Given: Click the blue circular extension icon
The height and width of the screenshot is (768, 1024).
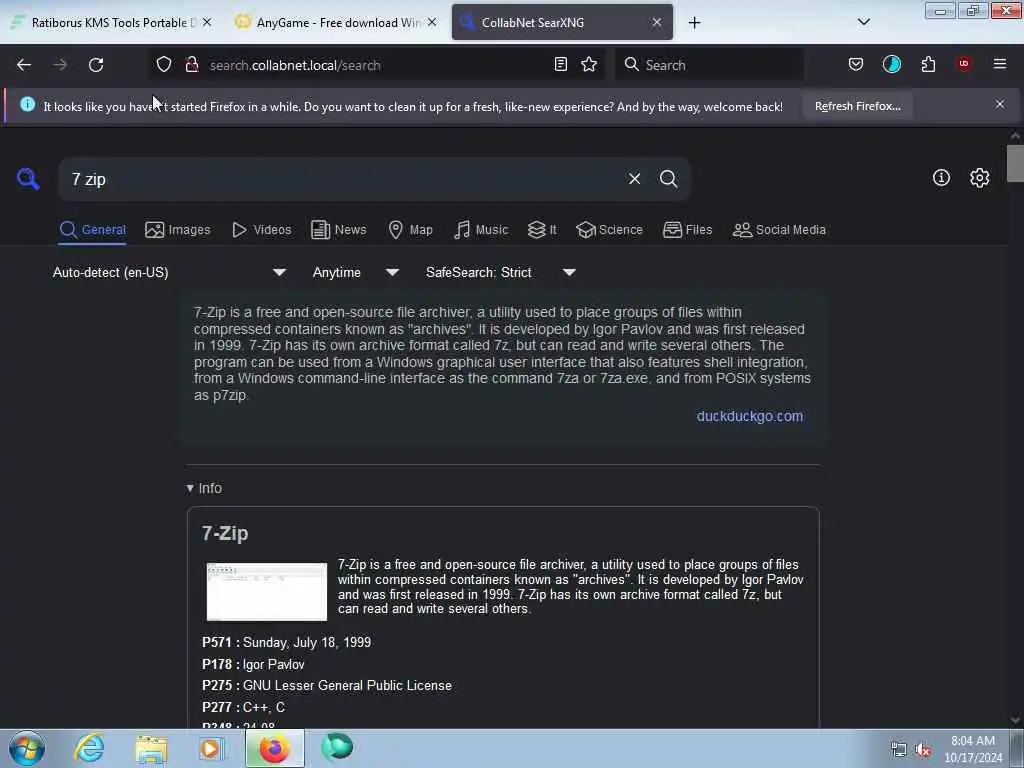Looking at the screenshot, I should click(891, 64).
